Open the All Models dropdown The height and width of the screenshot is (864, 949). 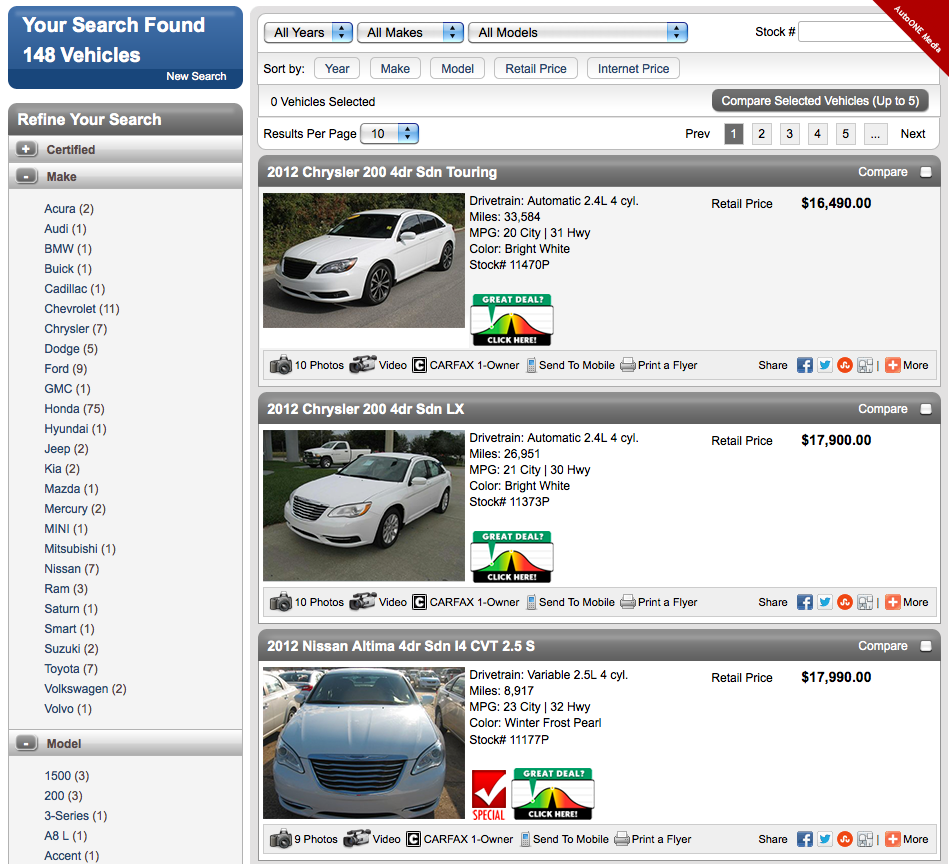577,33
